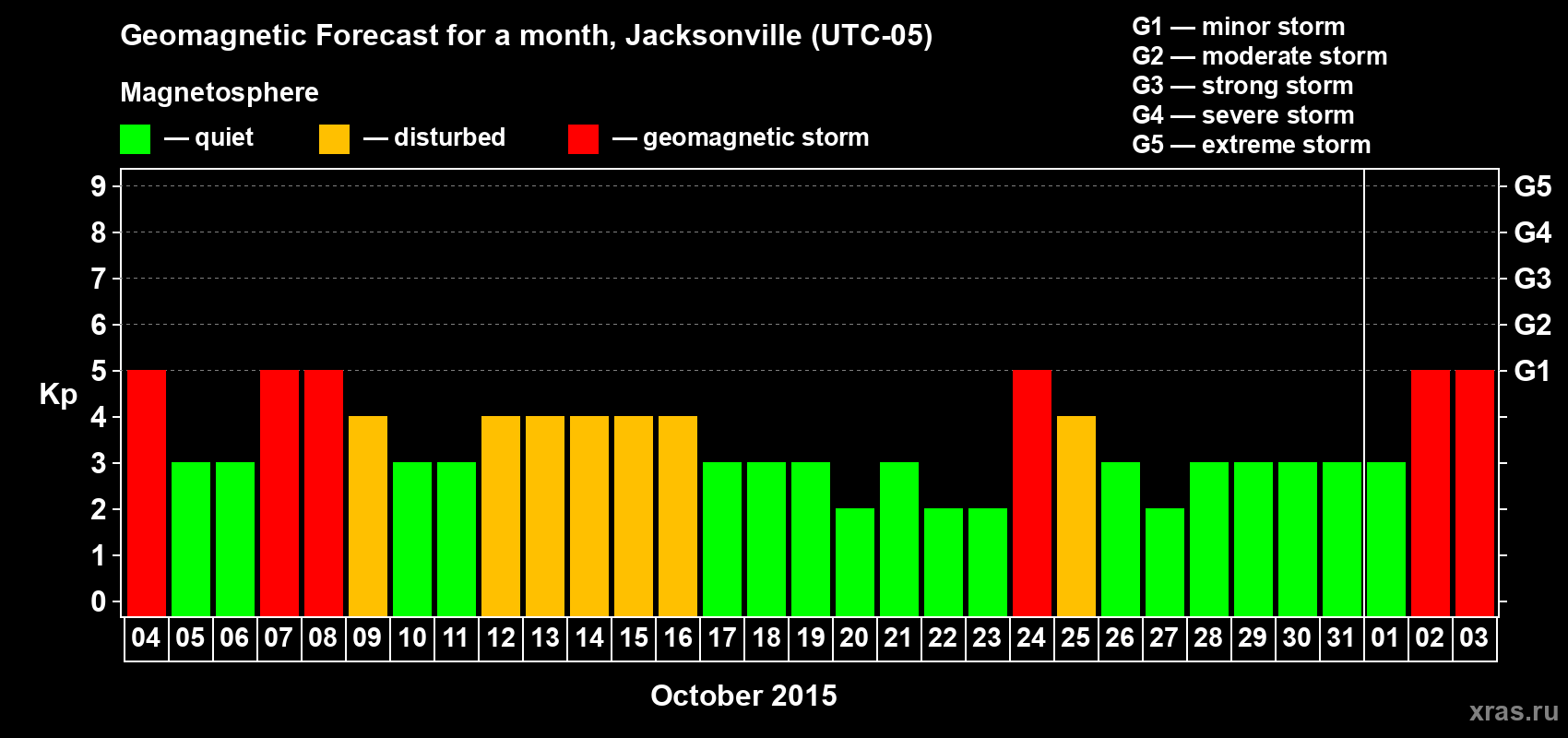Click the green bar for October 20
Screen dimensions: 1568x738
coord(855,563)
